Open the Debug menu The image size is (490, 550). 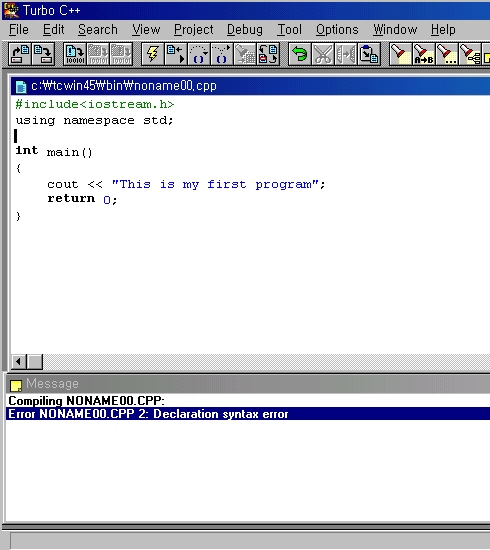pos(245,30)
